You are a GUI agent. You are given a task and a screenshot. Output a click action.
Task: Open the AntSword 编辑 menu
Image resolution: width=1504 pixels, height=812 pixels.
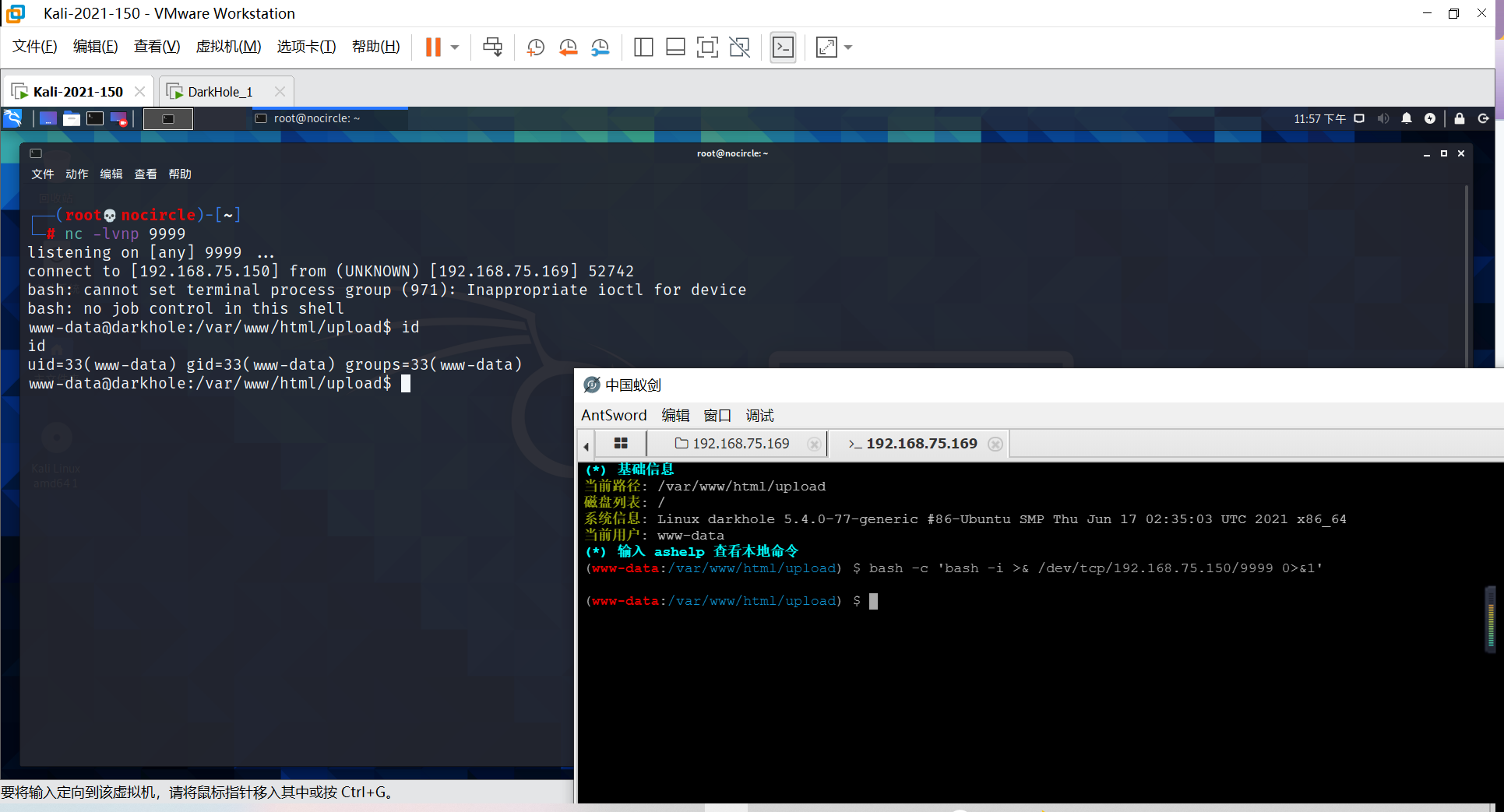click(x=675, y=415)
